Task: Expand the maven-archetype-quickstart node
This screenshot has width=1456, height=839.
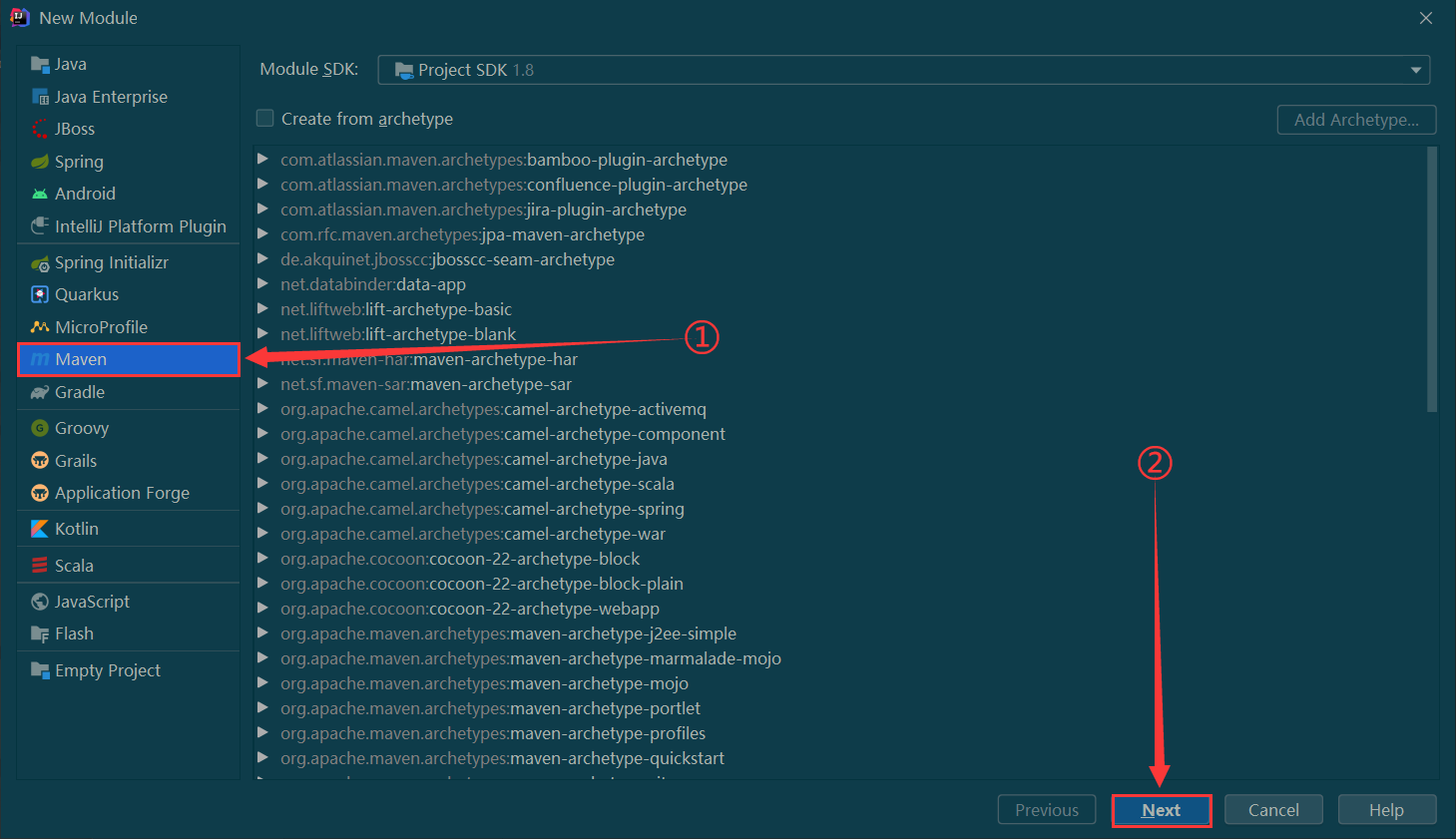Action: (x=262, y=757)
